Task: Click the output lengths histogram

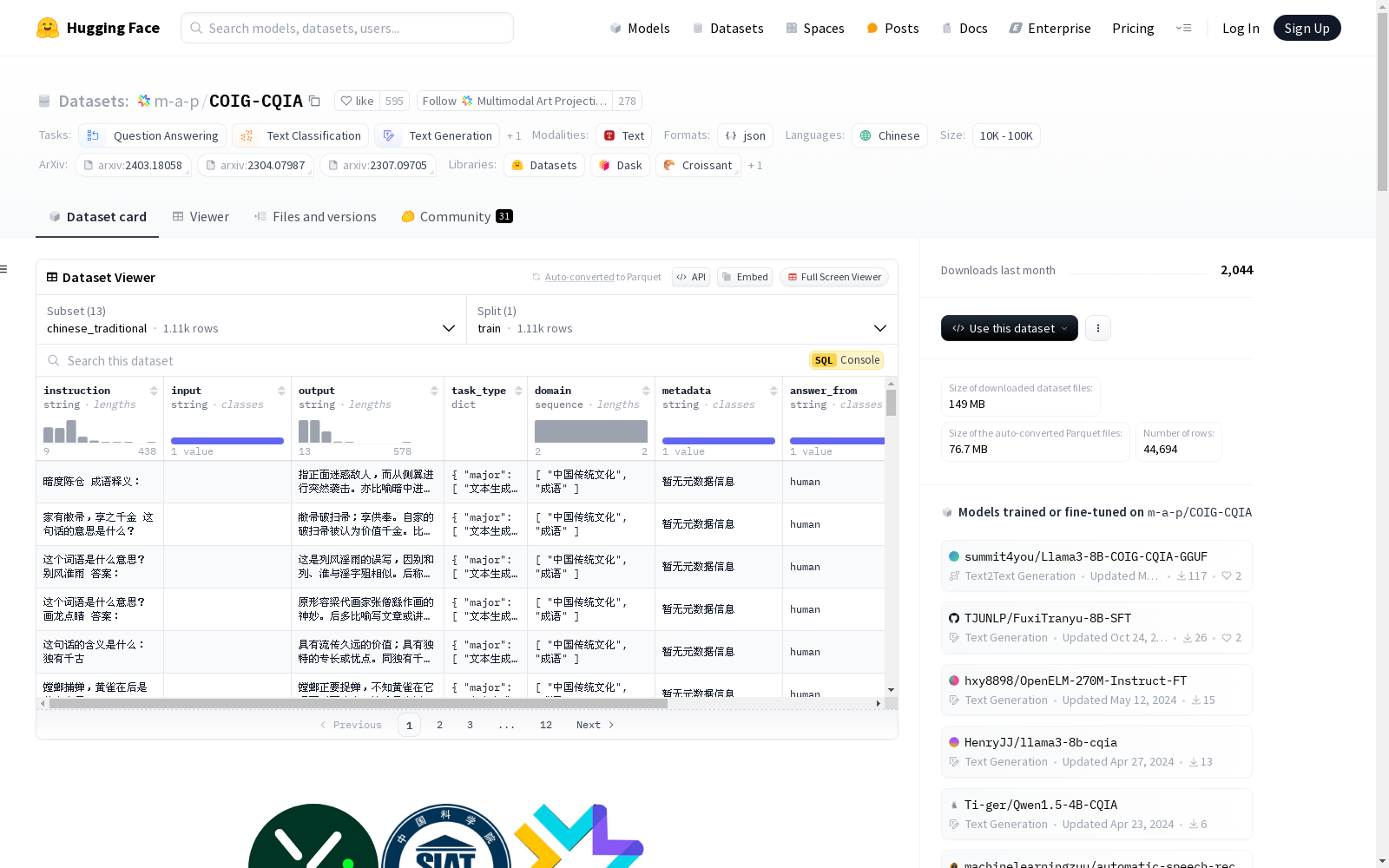Action: pos(355,431)
